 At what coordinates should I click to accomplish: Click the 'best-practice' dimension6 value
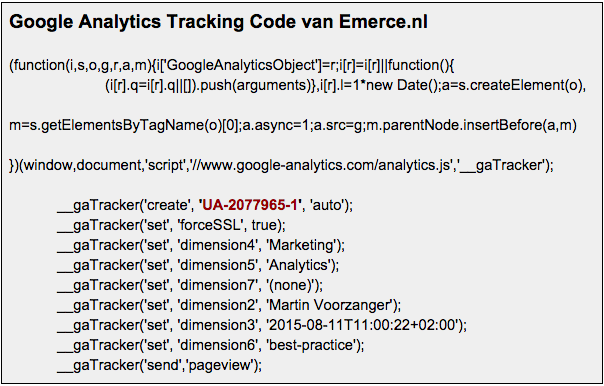310,345
